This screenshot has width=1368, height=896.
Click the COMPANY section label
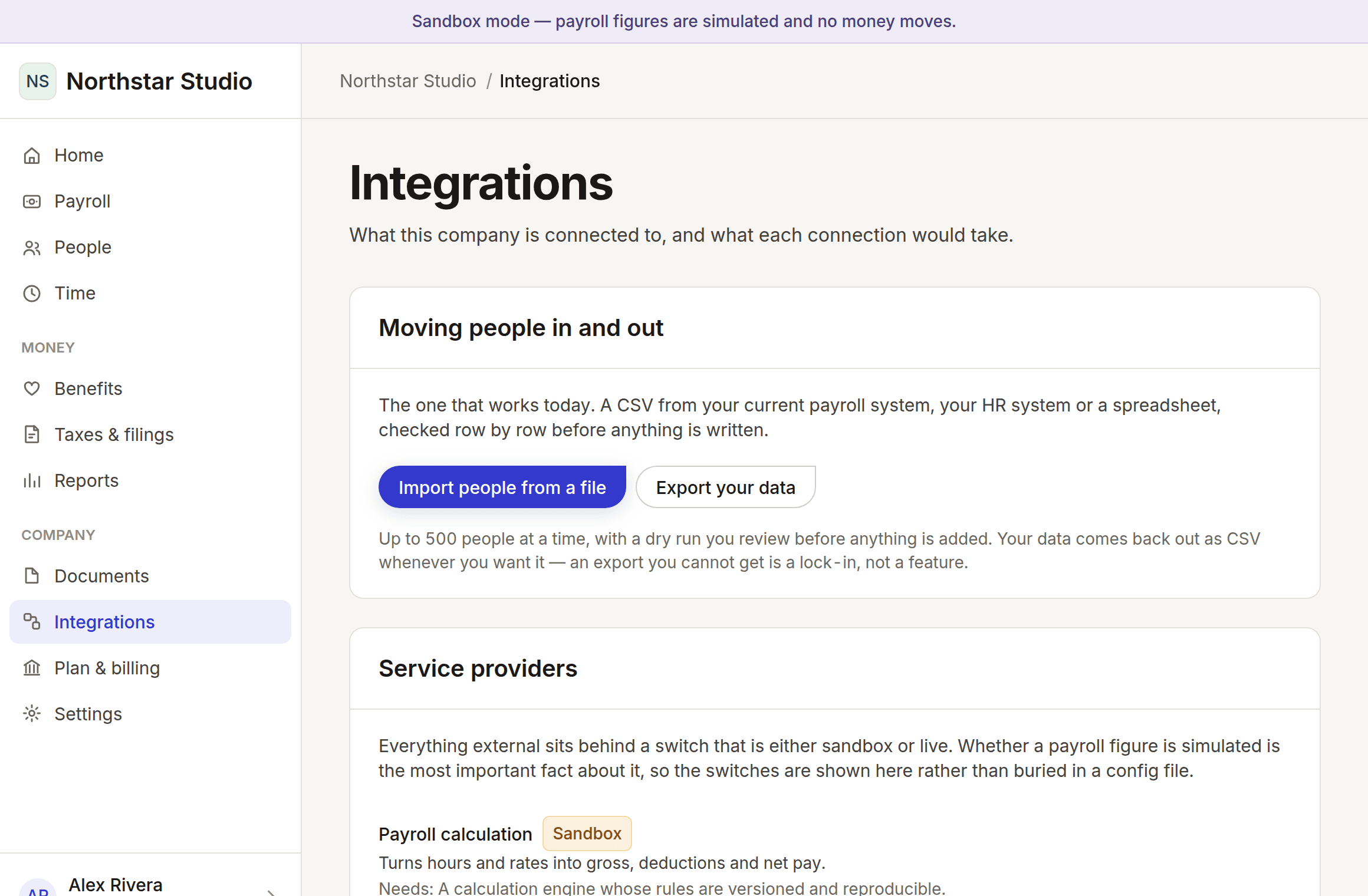(58, 535)
